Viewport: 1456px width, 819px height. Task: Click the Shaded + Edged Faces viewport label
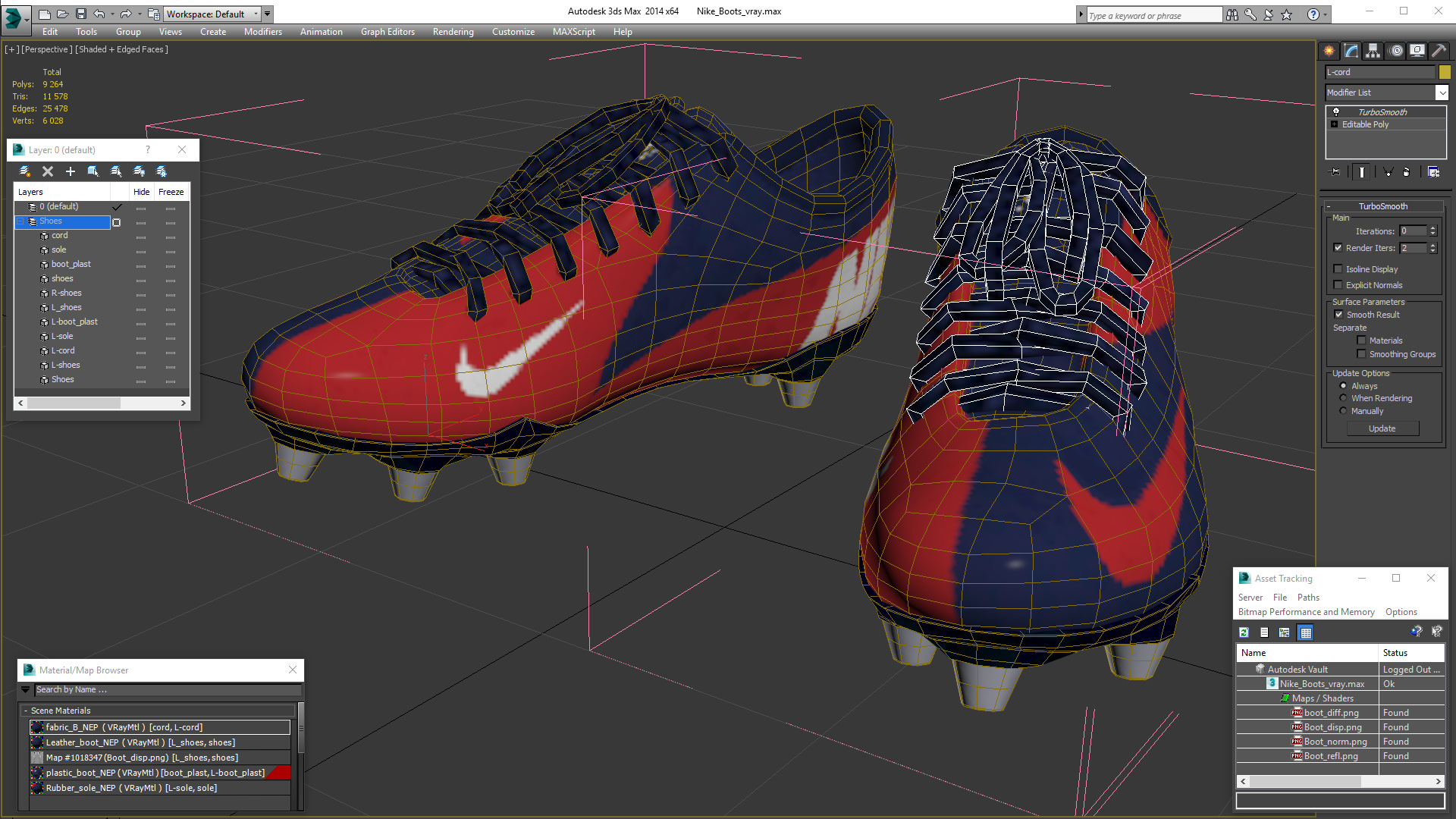coord(121,49)
